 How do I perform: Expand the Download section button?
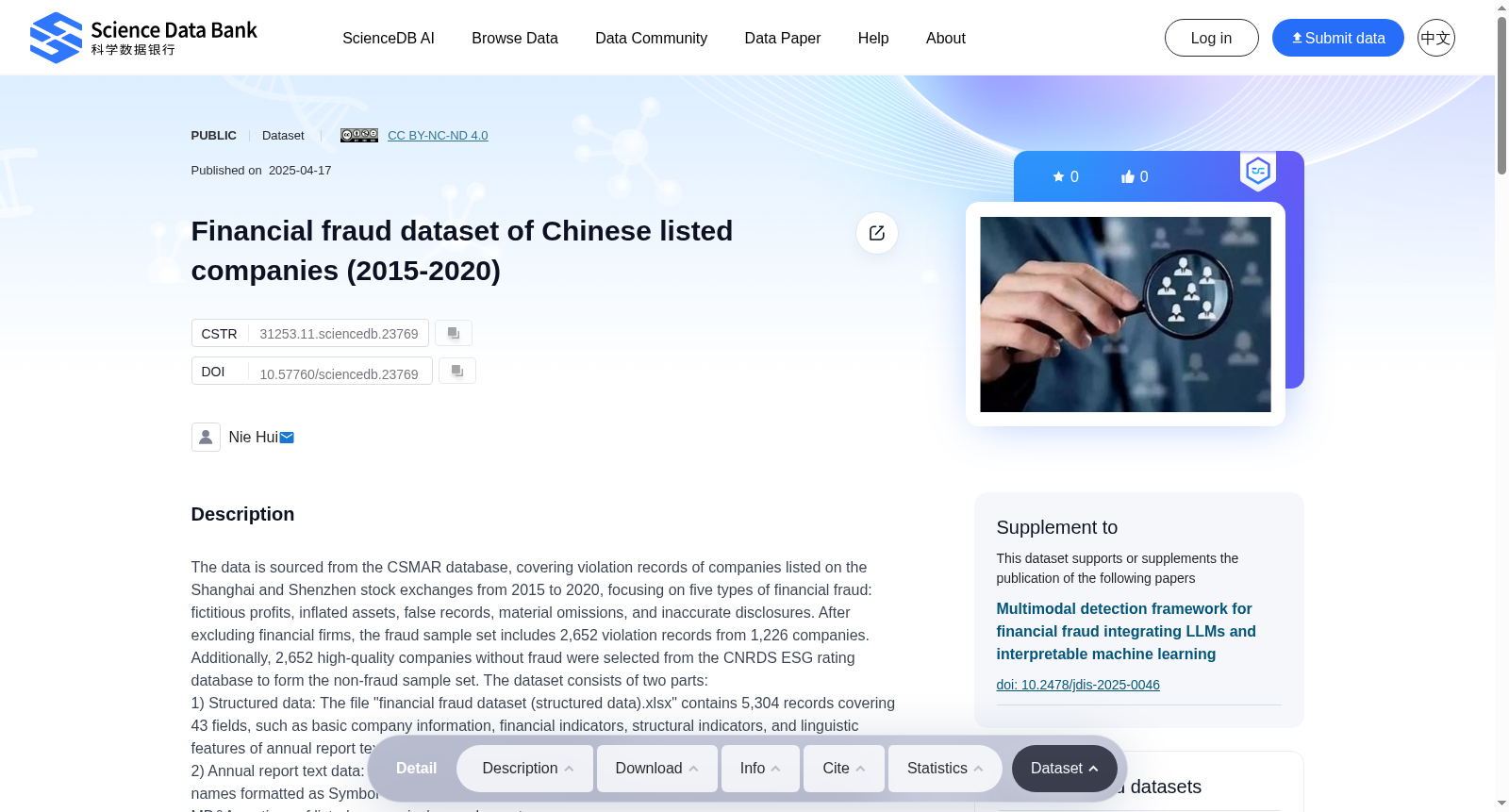click(x=657, y=769)
